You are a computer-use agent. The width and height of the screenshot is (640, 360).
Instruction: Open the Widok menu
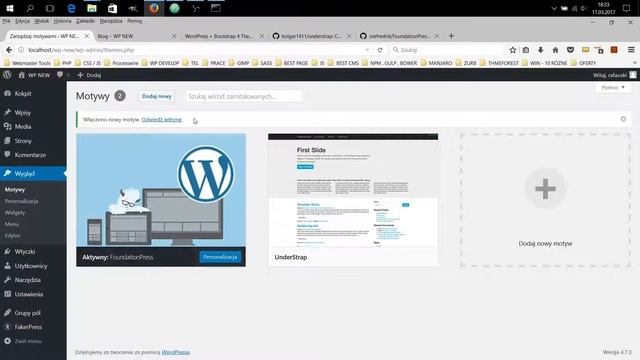coord(42,21)
